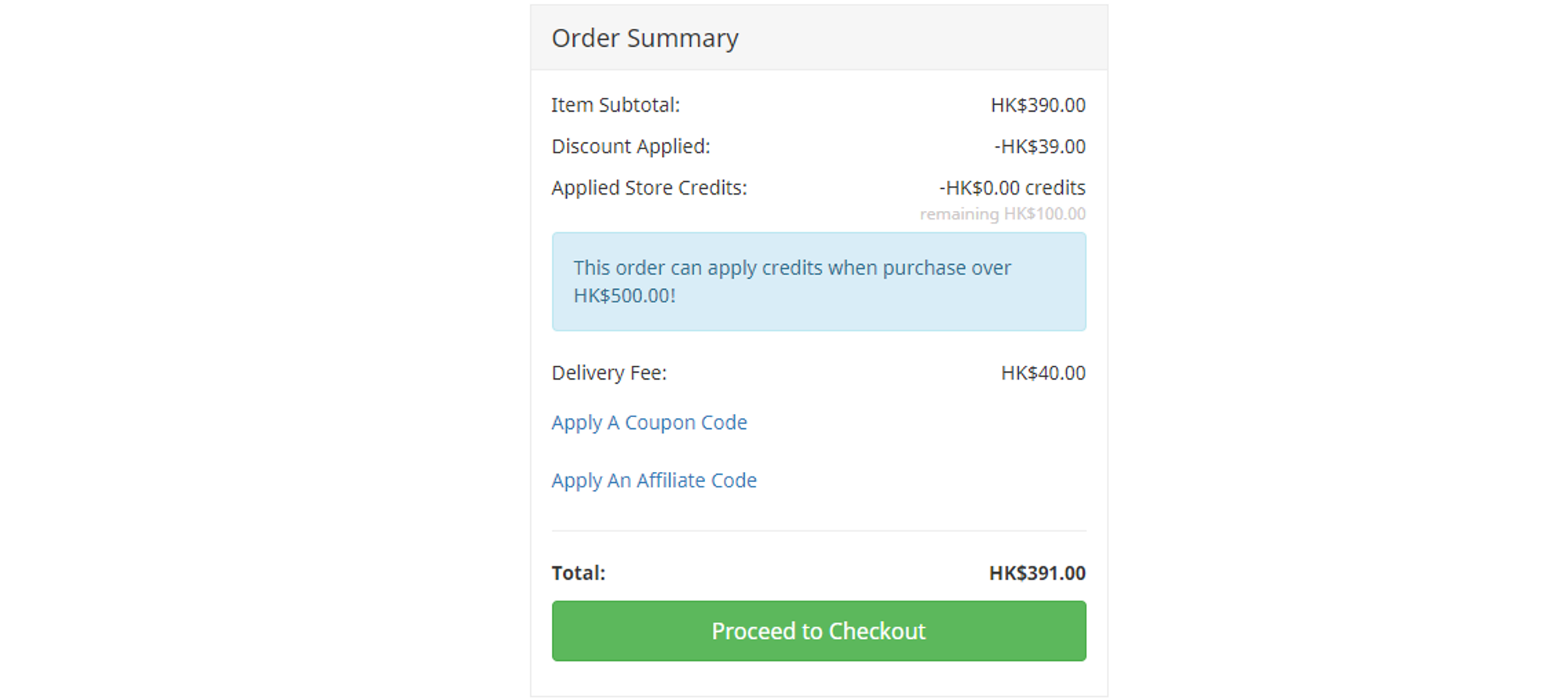Select the bold Total label
1568x700 pixels.
click(578, 573)
